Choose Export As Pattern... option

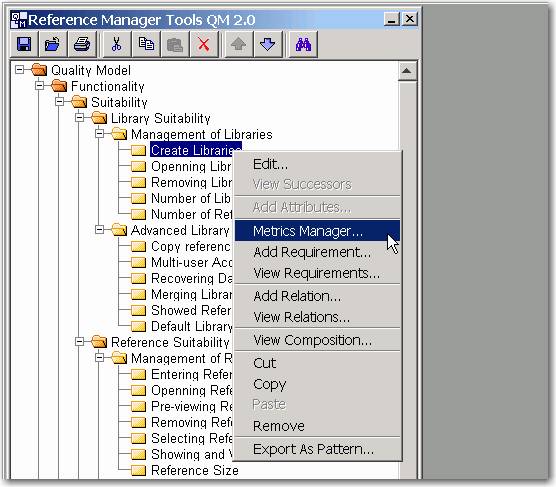[313, 449]
